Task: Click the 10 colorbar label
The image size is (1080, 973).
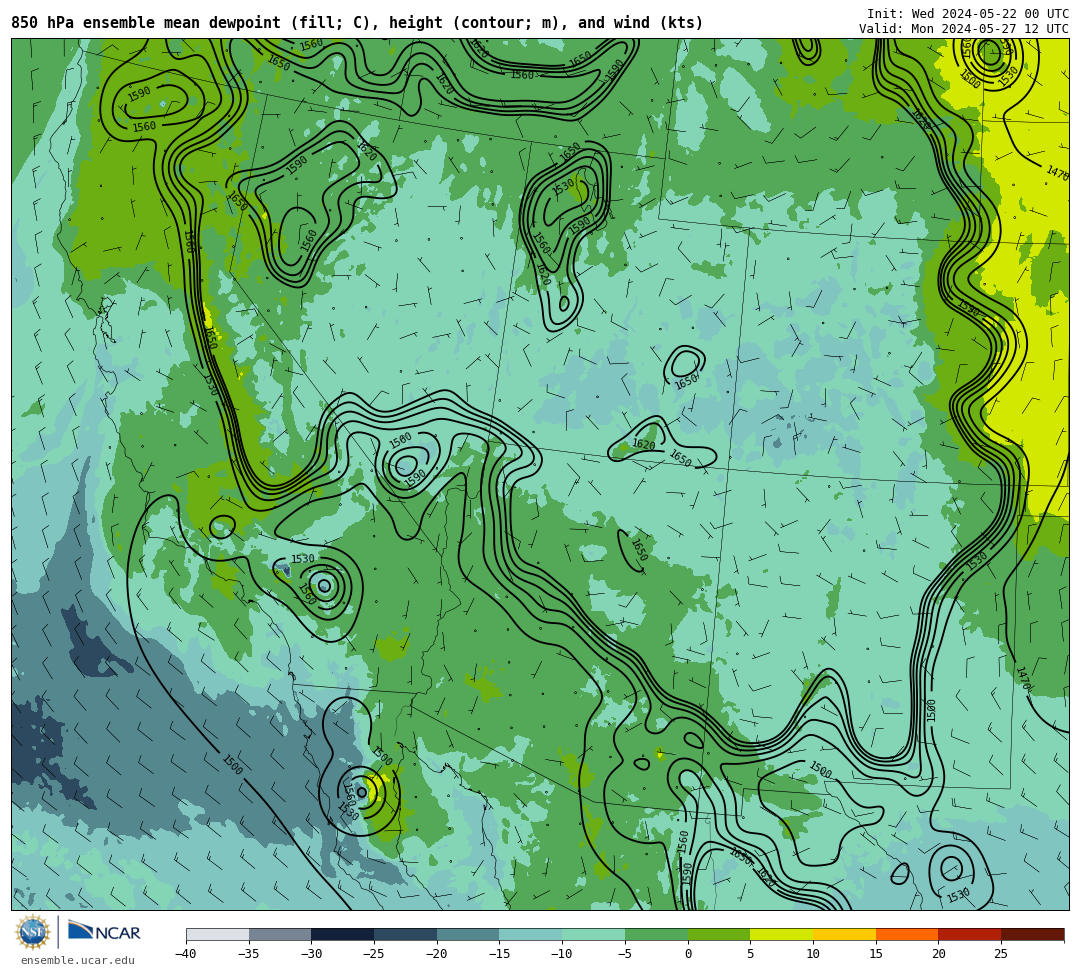Action: 813,954
